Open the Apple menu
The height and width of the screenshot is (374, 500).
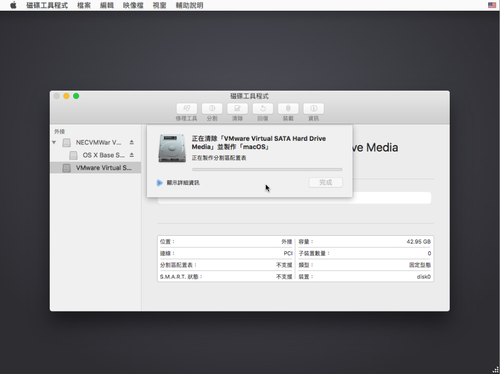point(13,5)
